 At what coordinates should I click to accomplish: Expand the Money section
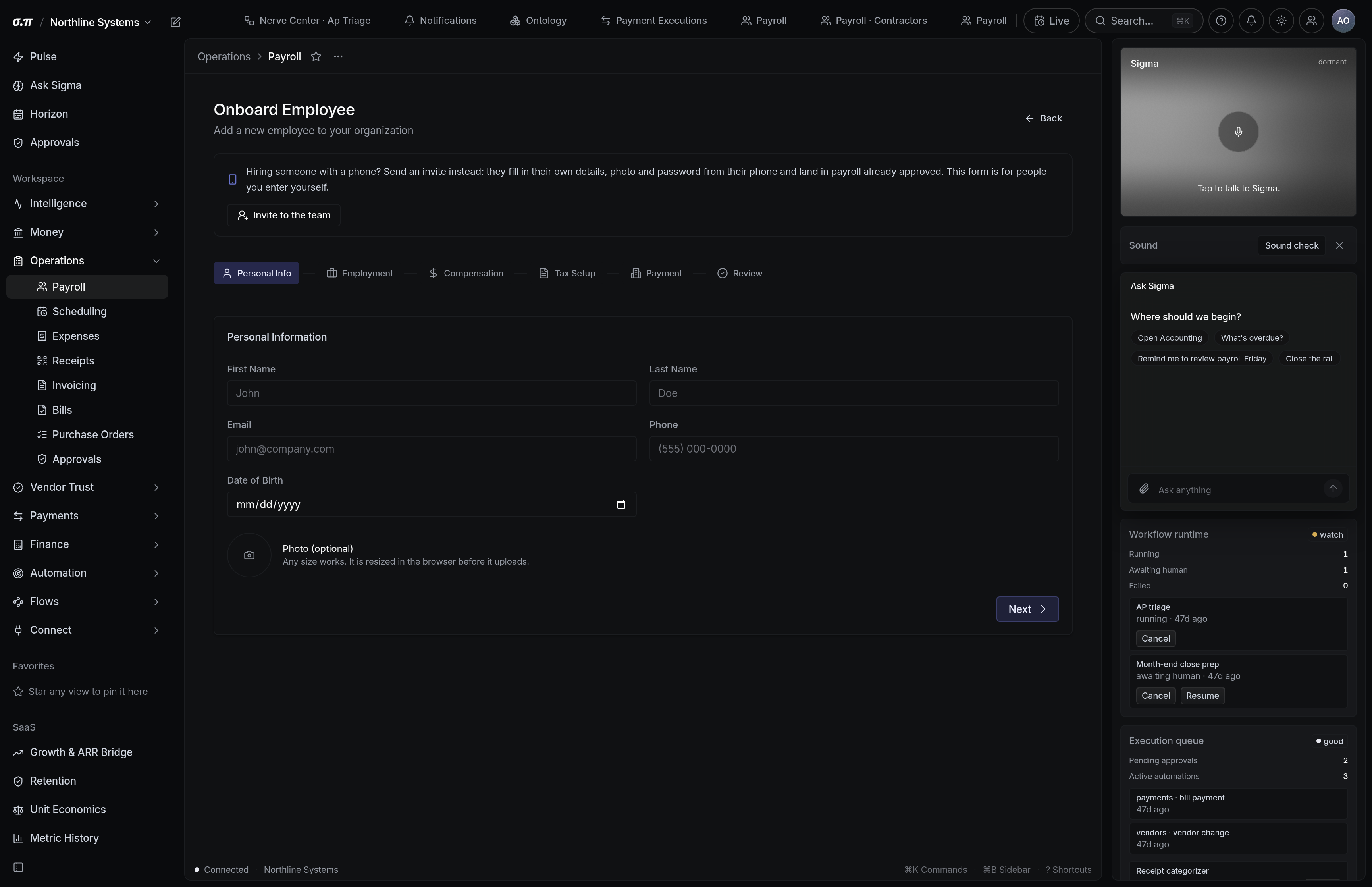(x=87, y=232)
